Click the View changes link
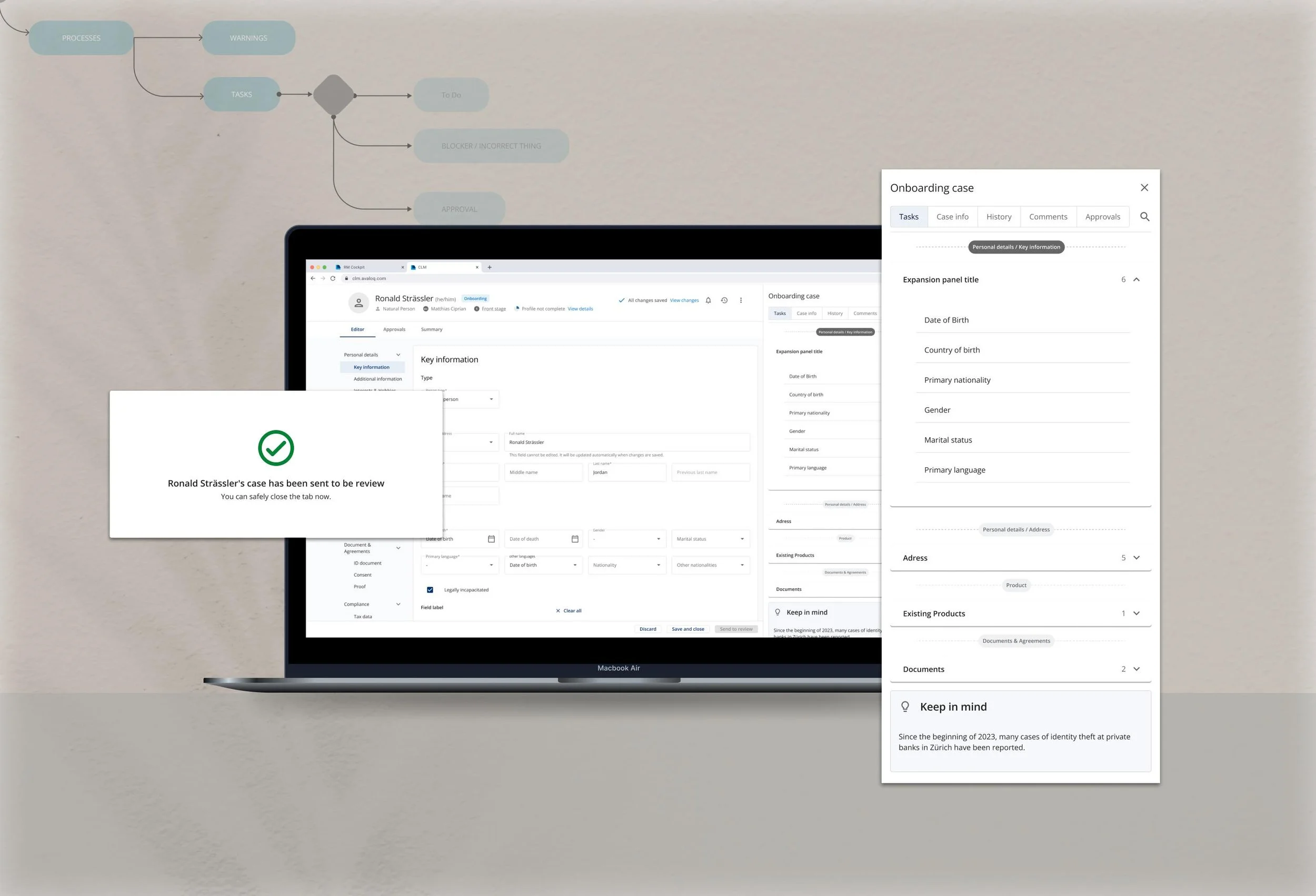This screenshot has height=896, width=1316. (x=684, y=300)
